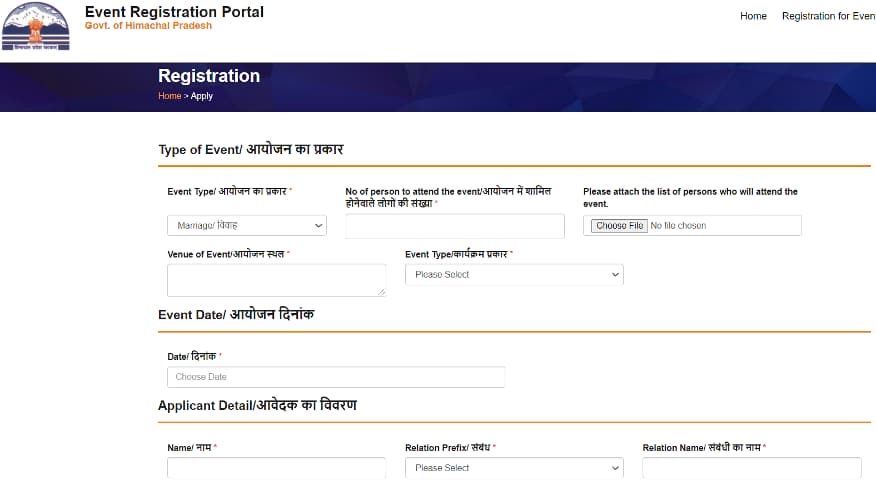This screenshot has height=485, width=876.
Task: Follow the Home breadcrumb link
Action: coord(169,96)
